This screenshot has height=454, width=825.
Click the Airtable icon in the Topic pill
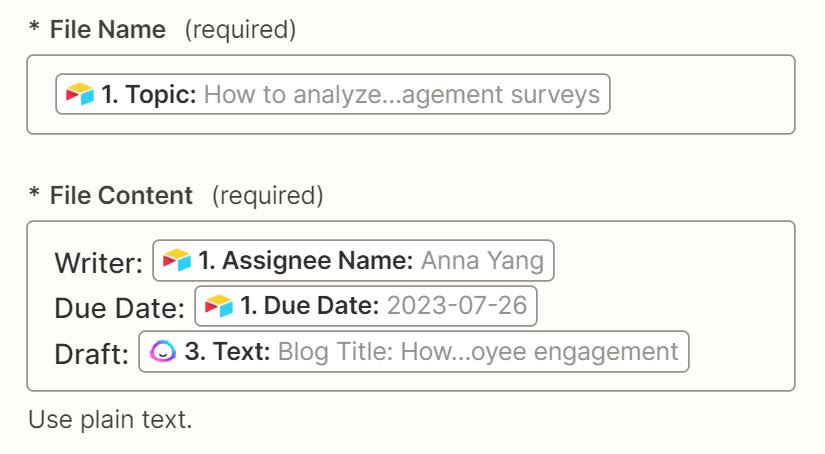[x=79, y=95]
